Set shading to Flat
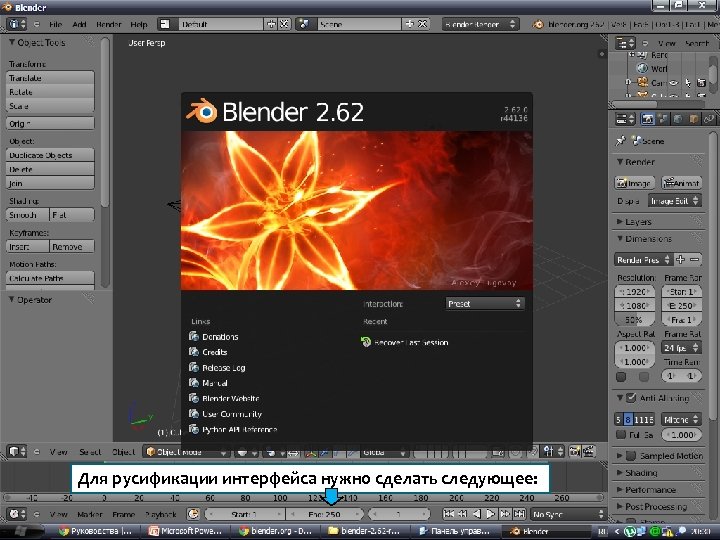The image size is (720, 540). click(x=72, y=214)
